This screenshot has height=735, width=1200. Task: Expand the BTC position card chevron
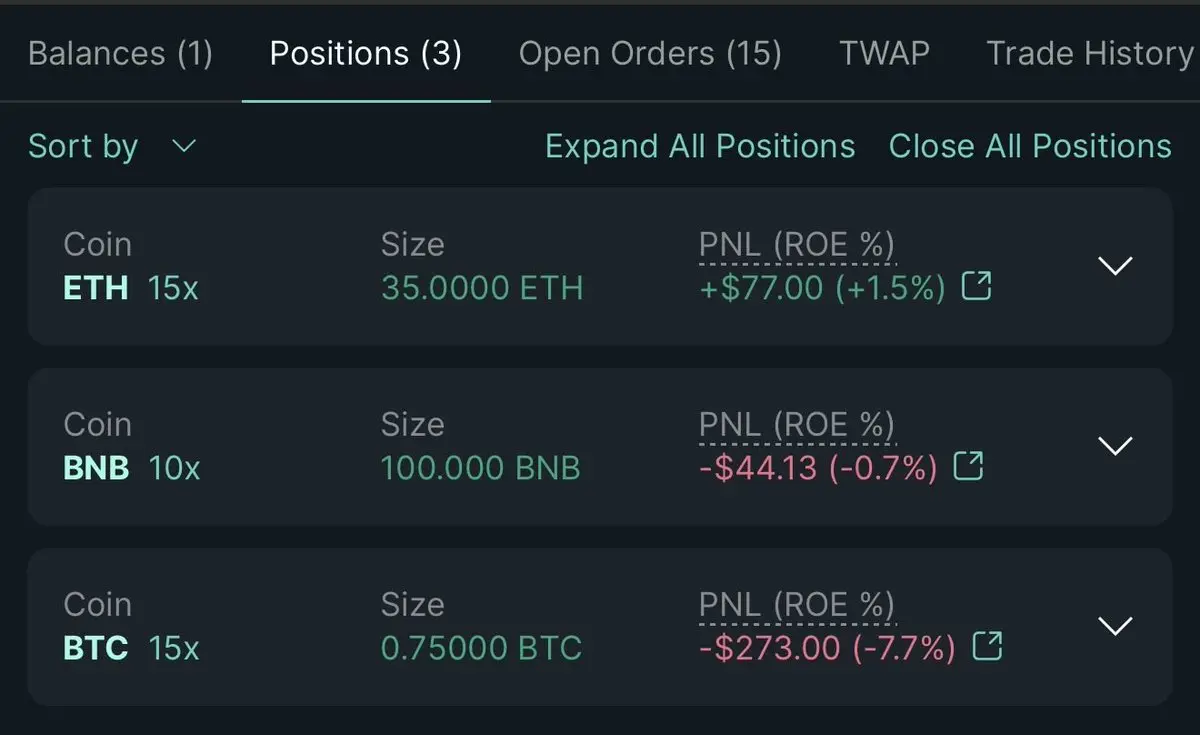pos(1115,625)
